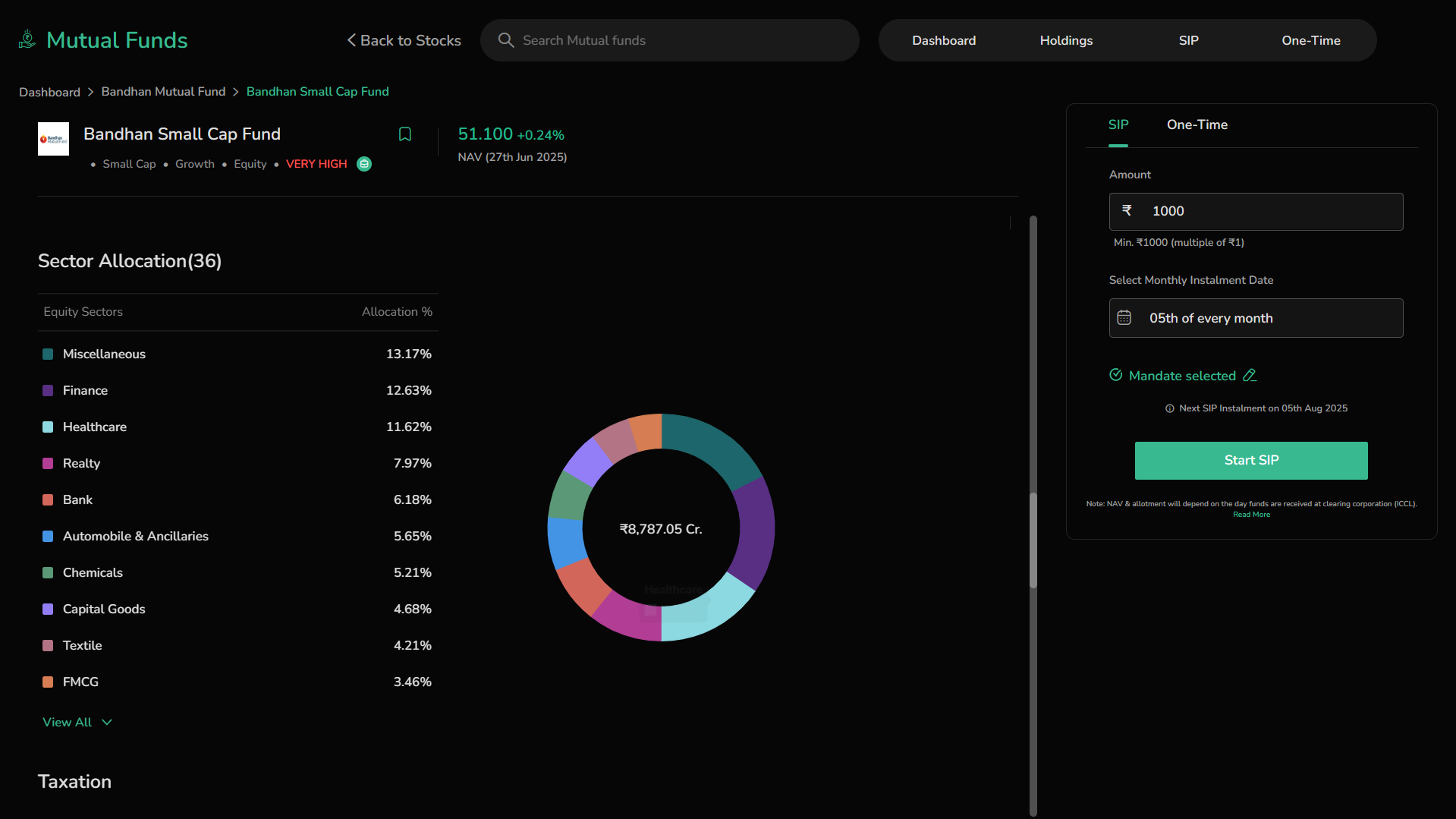Image resolution: width=1456 pixels, height=819 pixels.
Task: Click the 3.46% FMCG allocation value
Action: (x=413, y=682)
